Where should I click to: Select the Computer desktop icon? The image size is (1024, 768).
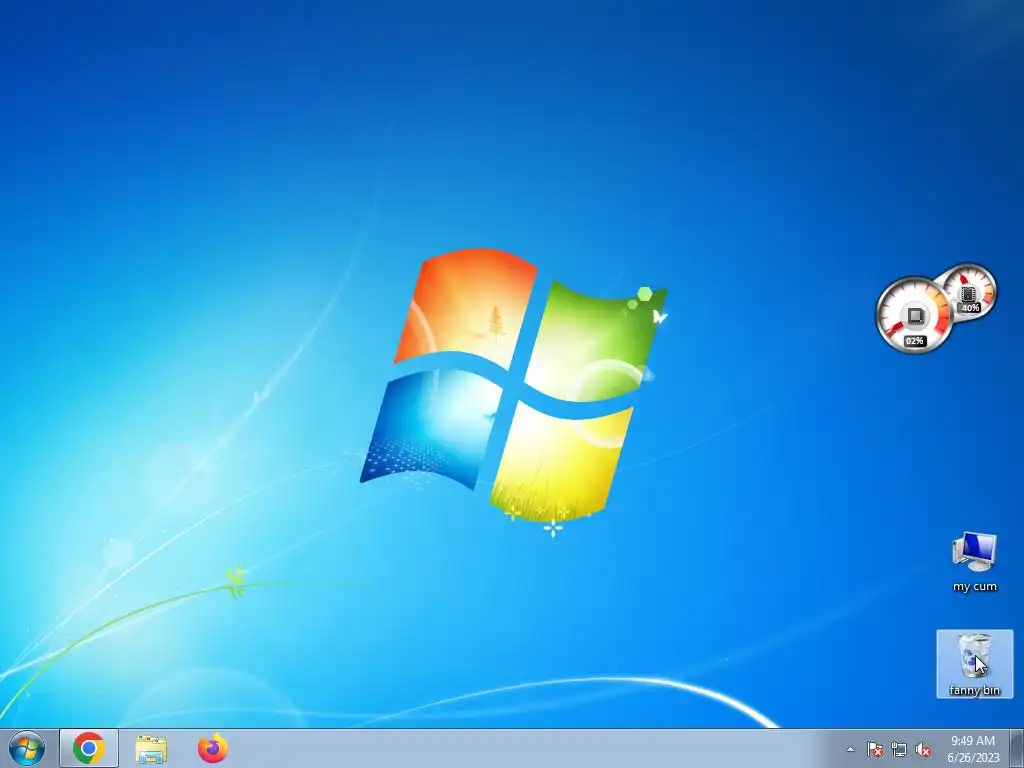pos(974,562)
